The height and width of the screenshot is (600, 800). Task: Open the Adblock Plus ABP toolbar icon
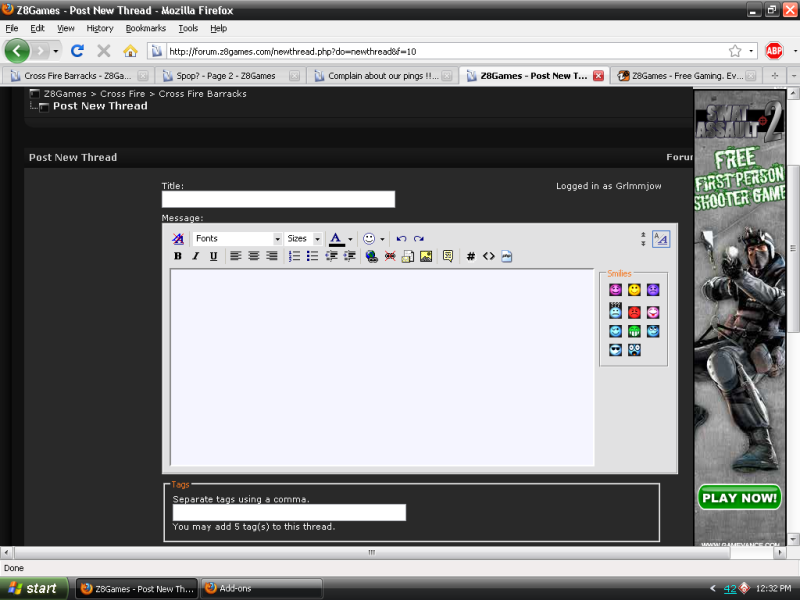774,50
